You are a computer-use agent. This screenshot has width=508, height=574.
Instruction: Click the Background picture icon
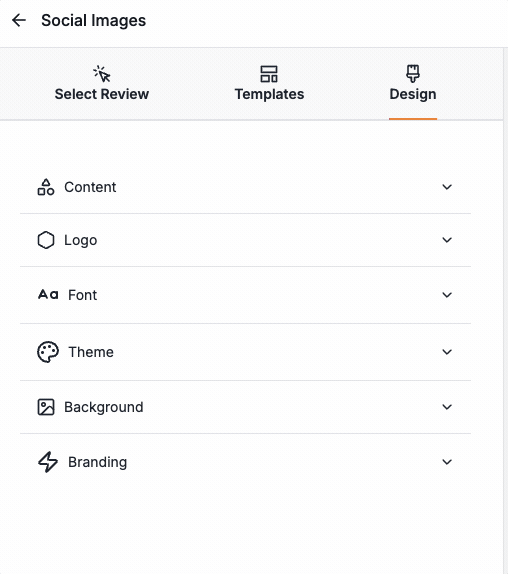[46, 407]
